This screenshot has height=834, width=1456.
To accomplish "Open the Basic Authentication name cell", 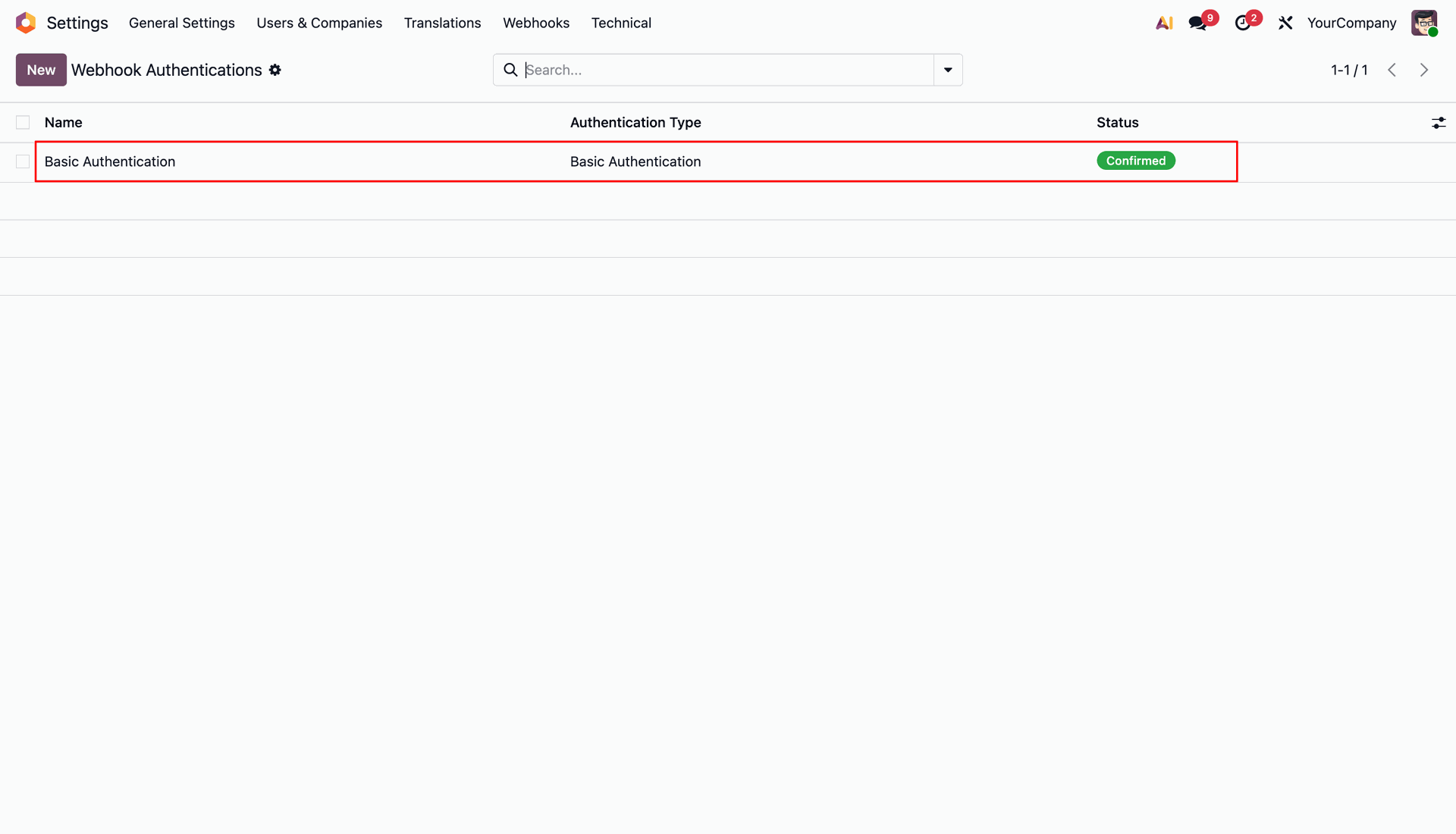I will pyautogui.click(x=110, y=161).
